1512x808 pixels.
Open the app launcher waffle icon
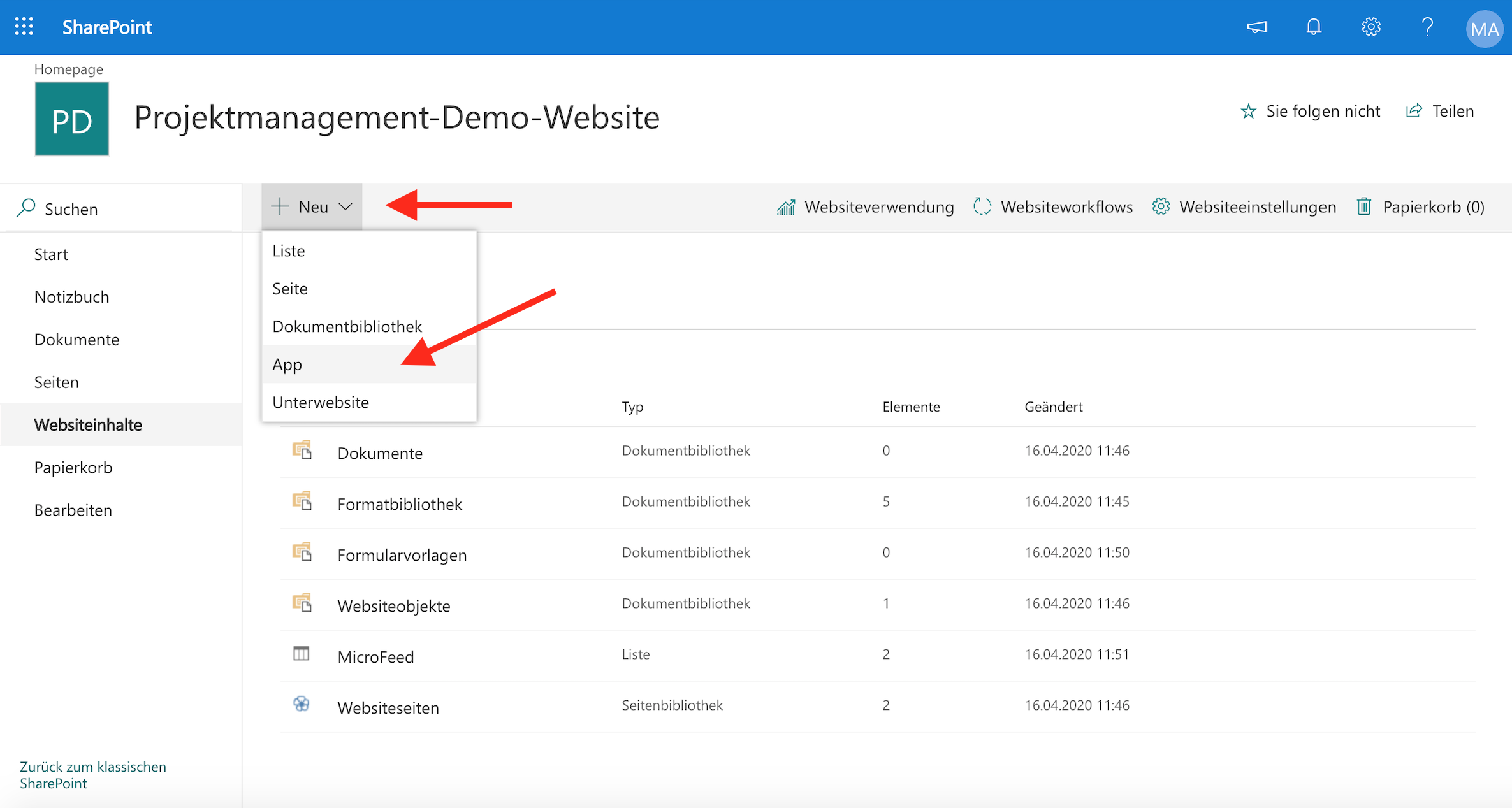point(24,27)
